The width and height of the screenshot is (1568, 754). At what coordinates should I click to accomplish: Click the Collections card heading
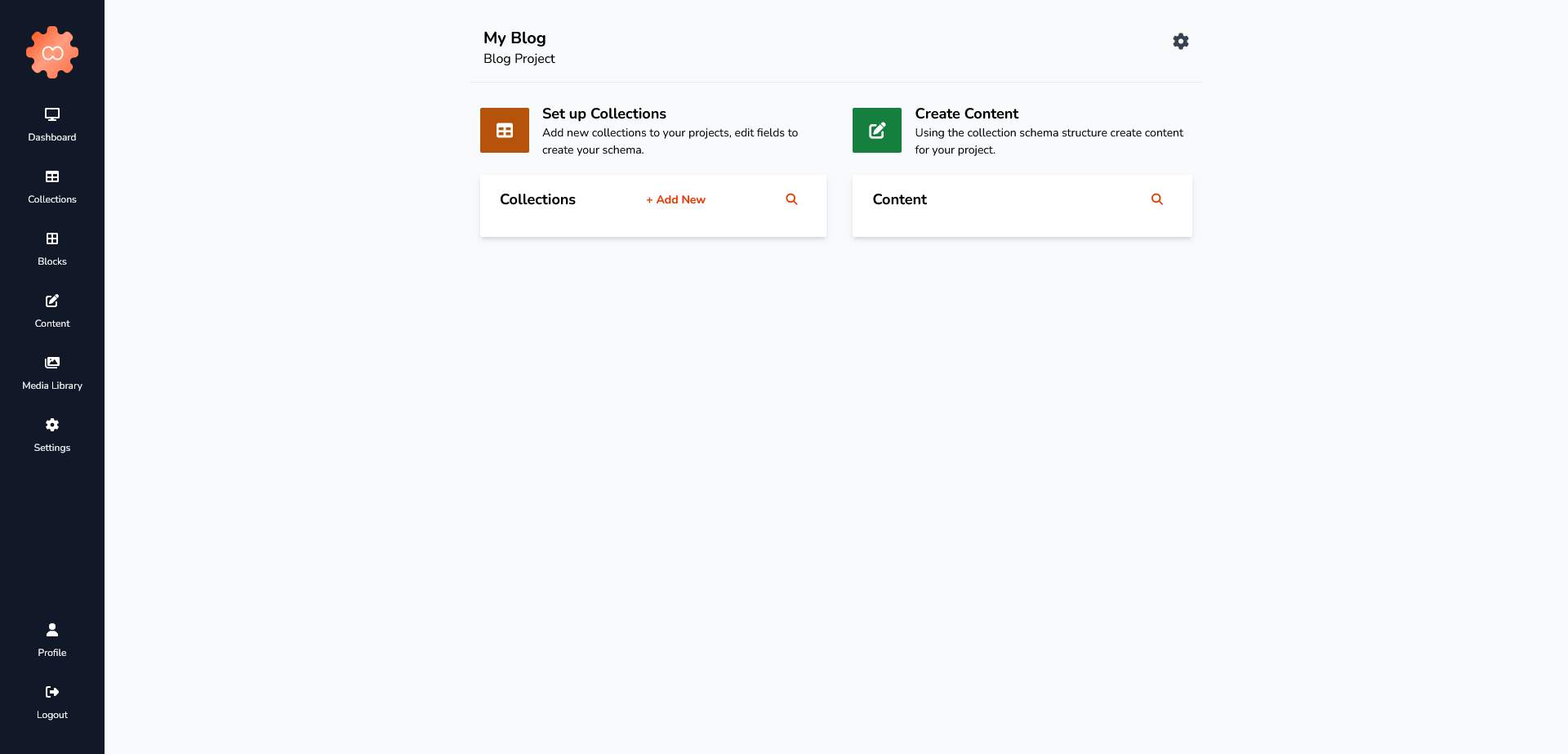coord(537,199)
